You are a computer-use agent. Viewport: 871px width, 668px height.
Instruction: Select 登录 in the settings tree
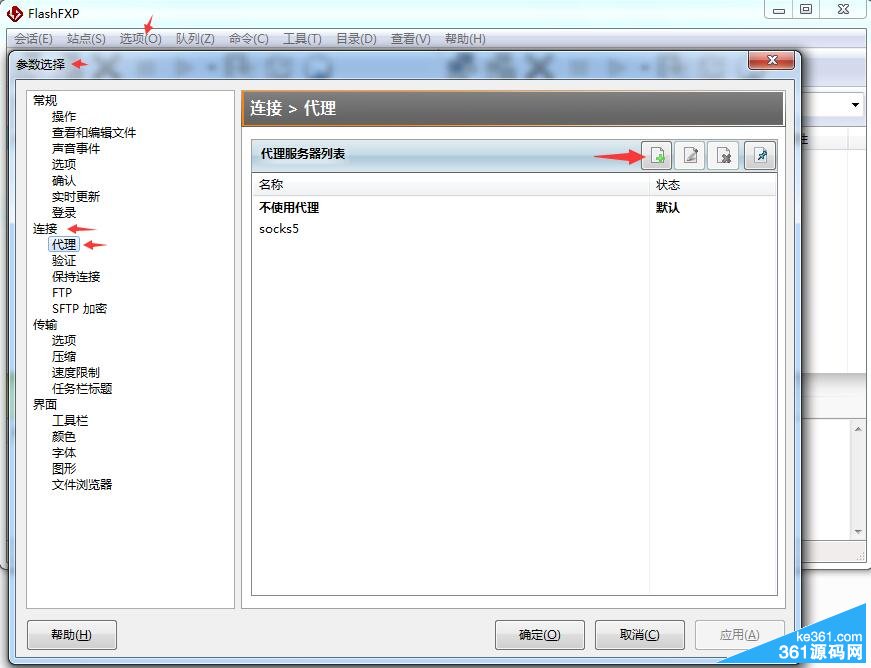point(64,213)
